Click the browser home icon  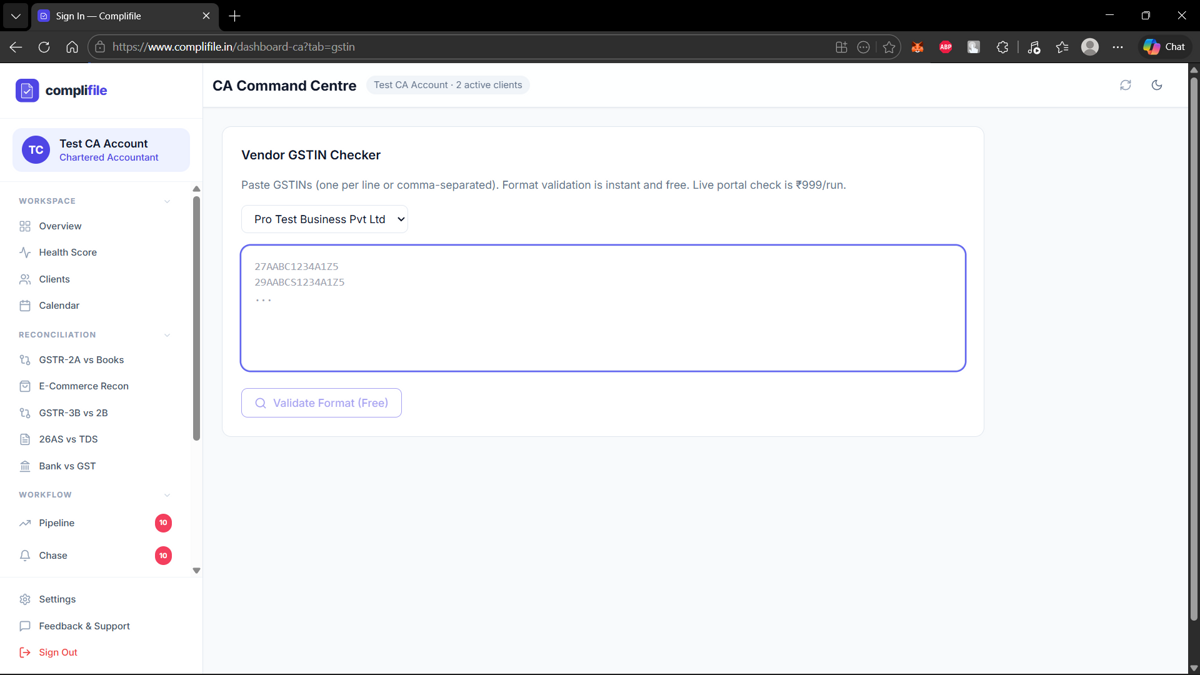pos(72,47)
